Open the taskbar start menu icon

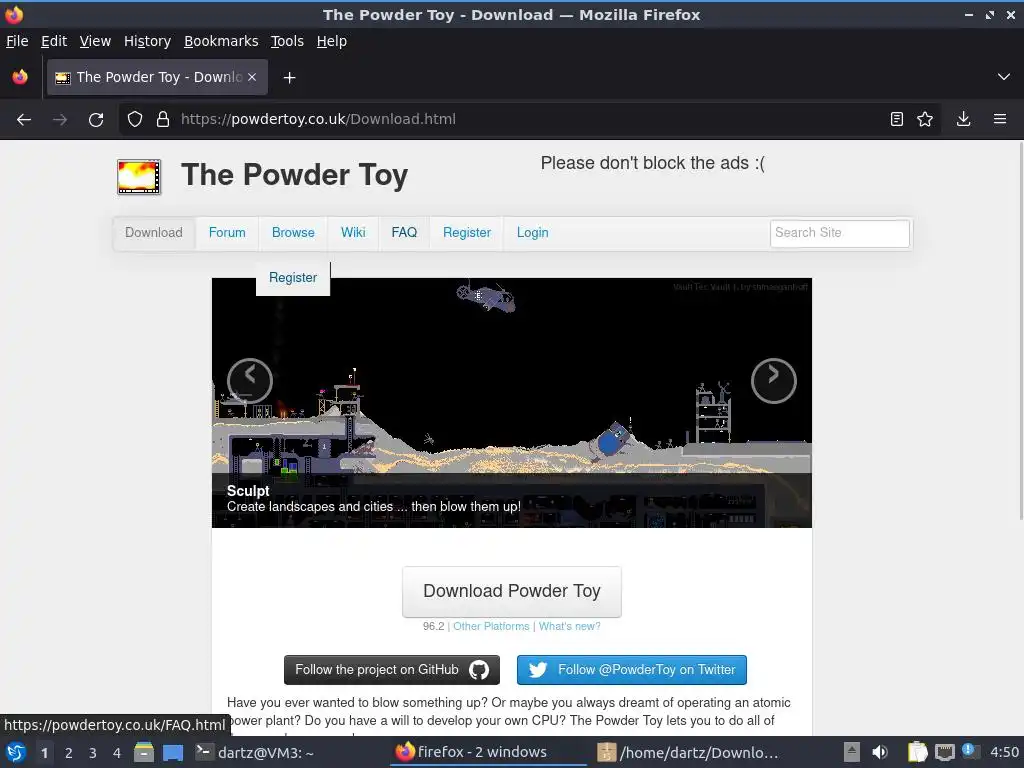click(16, 753)
